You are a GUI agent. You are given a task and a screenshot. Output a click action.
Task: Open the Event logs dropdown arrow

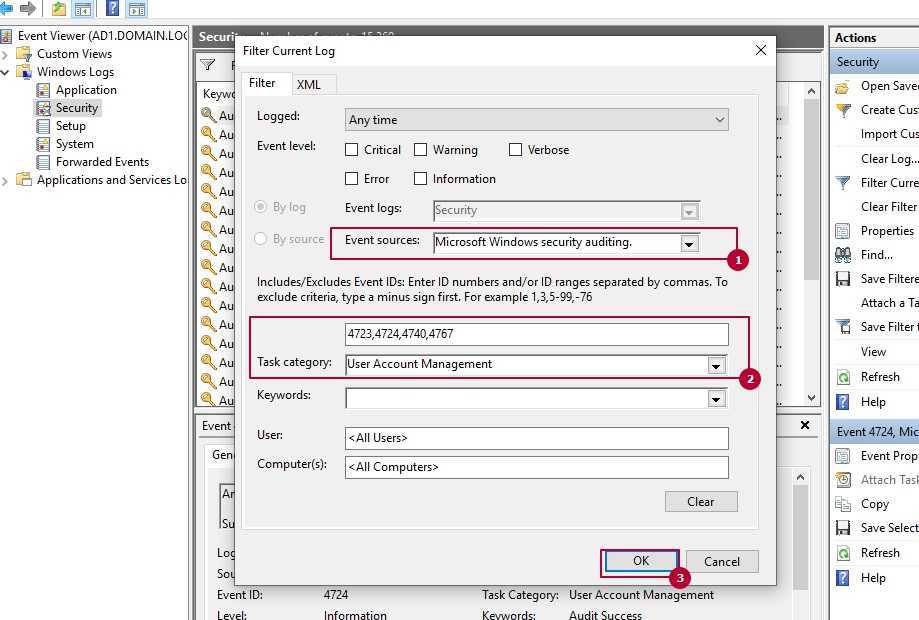689,211
